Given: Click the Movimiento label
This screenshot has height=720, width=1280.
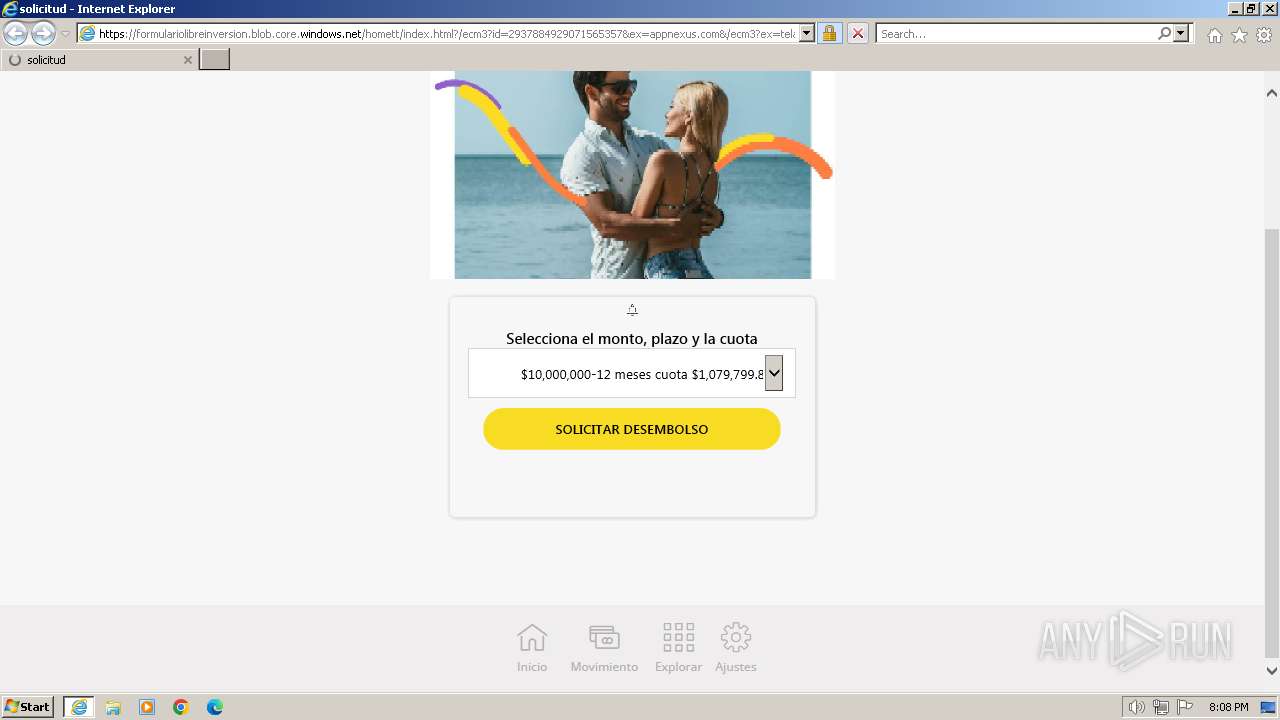Looking at the screenshot, I should [x=604, y=667].
